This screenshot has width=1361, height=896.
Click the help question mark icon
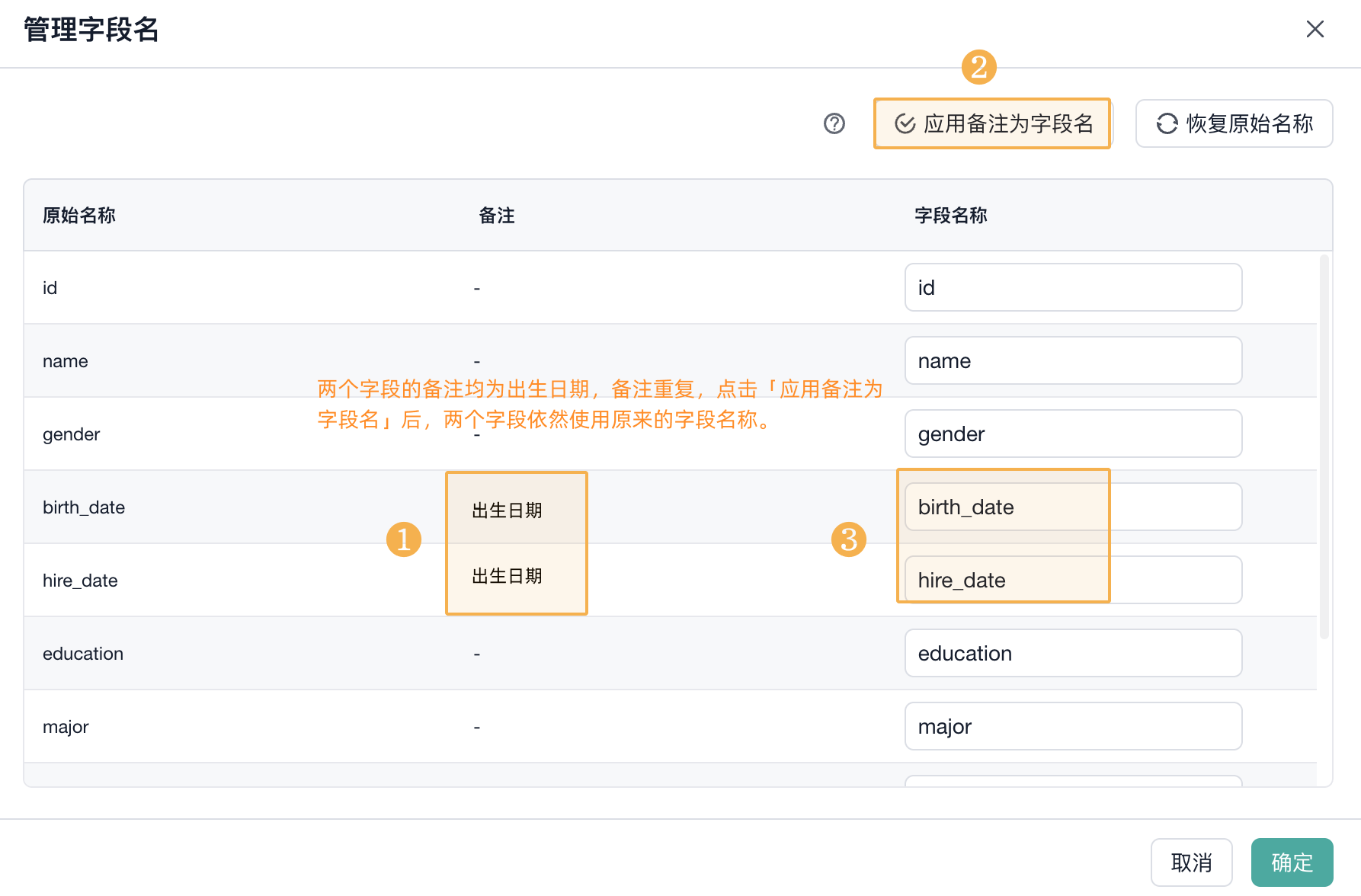click(x=834, y=123)
